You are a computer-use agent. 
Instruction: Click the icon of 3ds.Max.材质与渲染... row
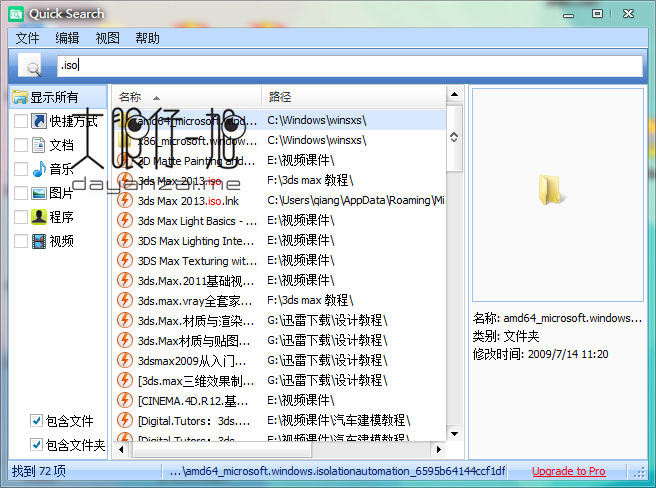point(125,321)
